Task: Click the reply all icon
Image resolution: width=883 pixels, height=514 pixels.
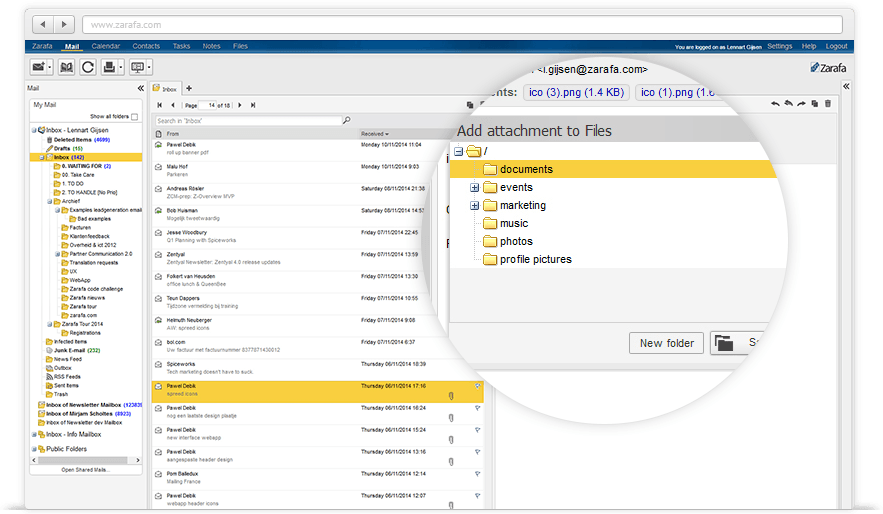Action: 788,104
